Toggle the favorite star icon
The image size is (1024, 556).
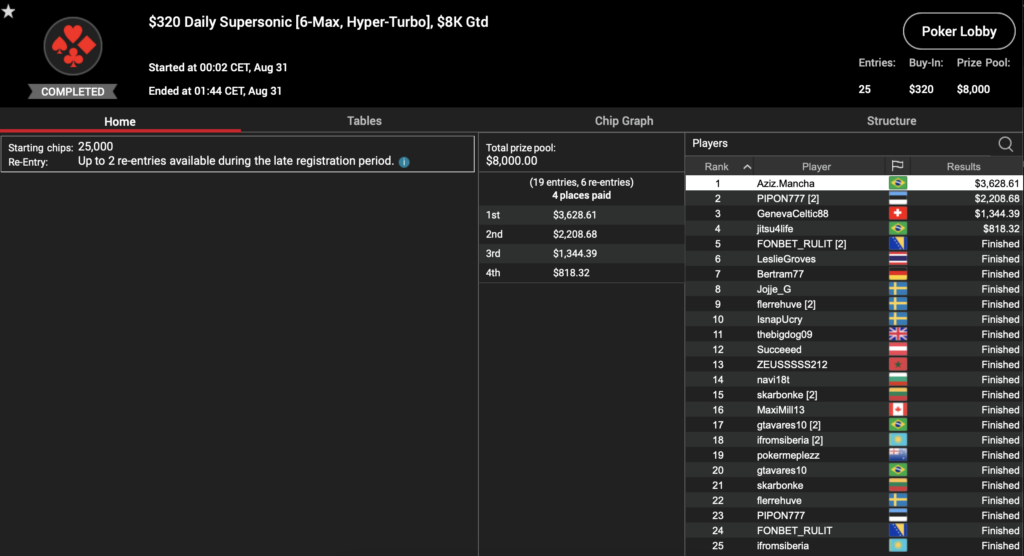click(x=9, y=11)
